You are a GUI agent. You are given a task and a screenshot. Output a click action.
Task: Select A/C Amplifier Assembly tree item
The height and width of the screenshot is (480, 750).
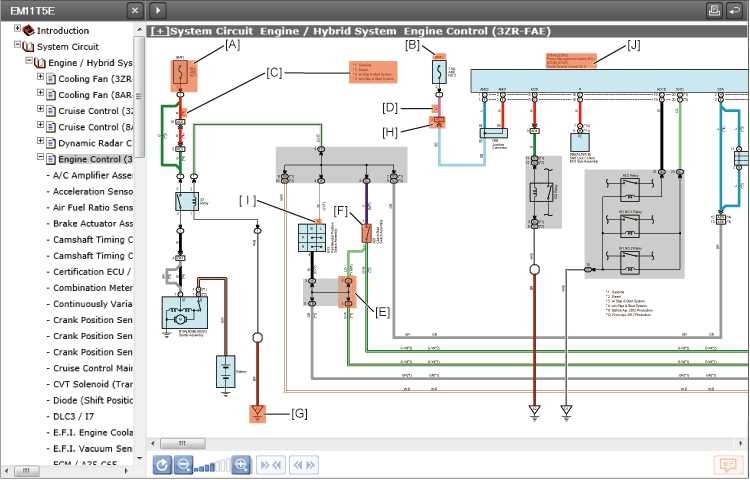[90, 175]
